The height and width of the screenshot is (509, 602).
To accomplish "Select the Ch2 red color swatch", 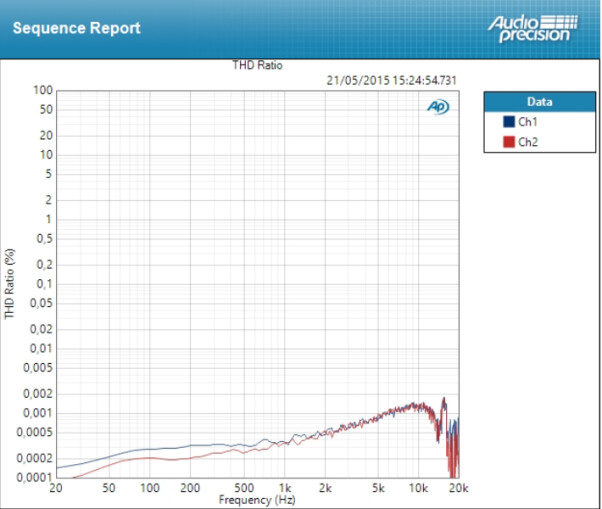I will (x=509, y=142).
